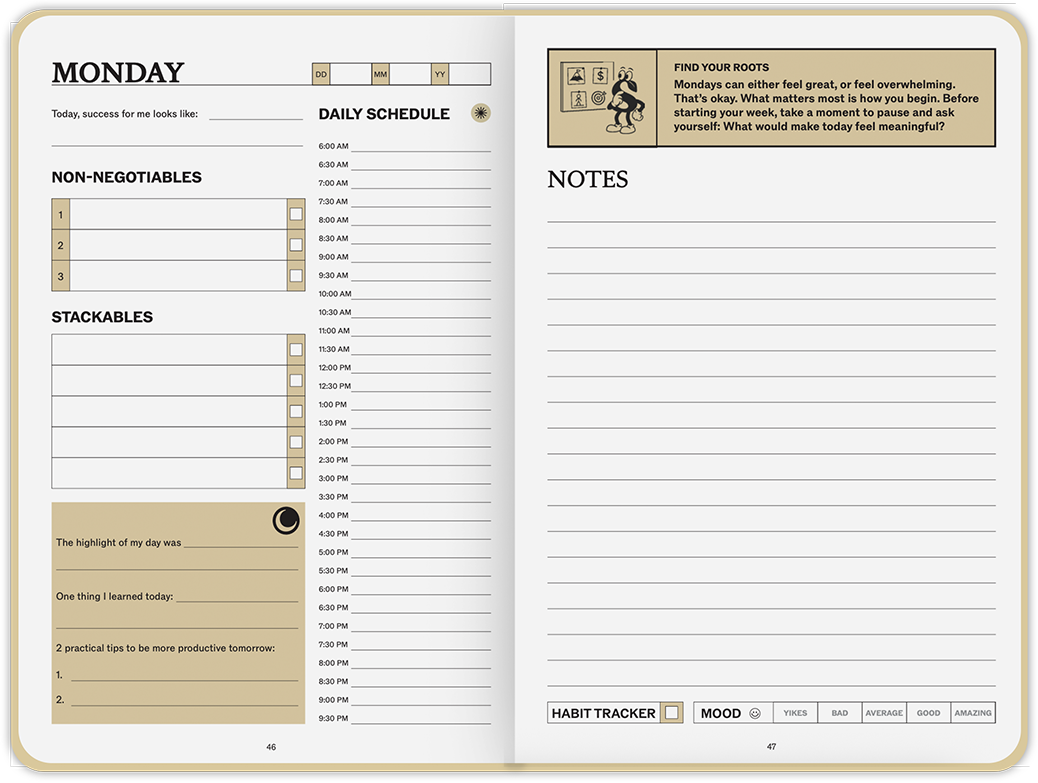Click the crescent moon icon in reflection box
Viewport: 1038px width, 783px height.
286,520
